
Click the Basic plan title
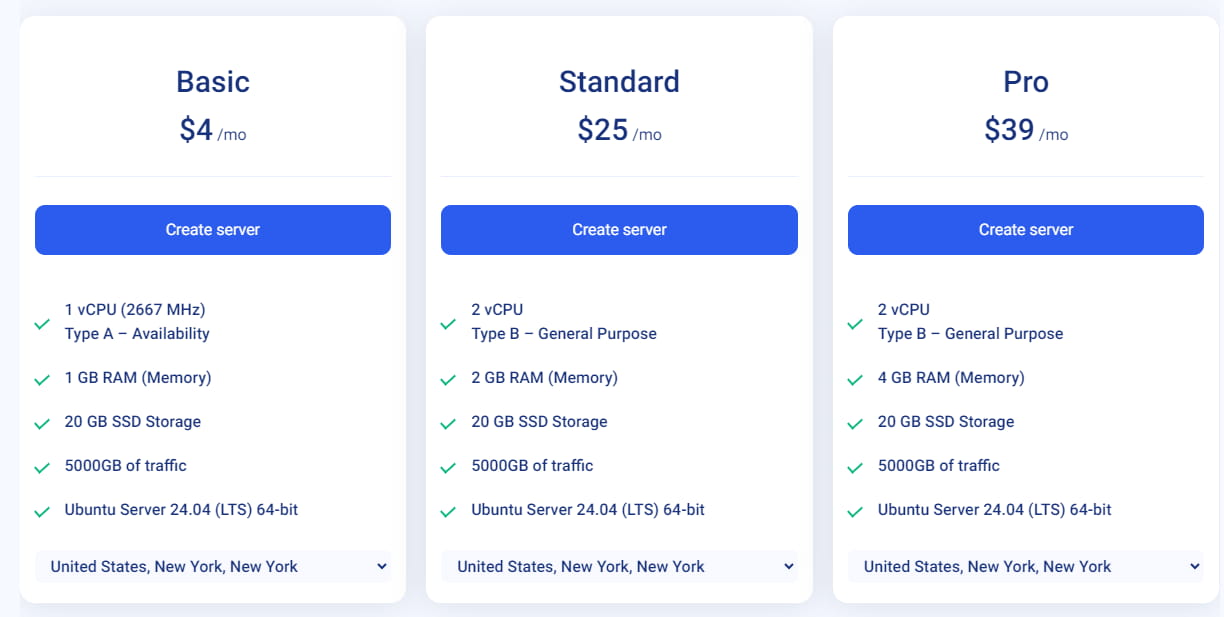[x=212, y=81]
